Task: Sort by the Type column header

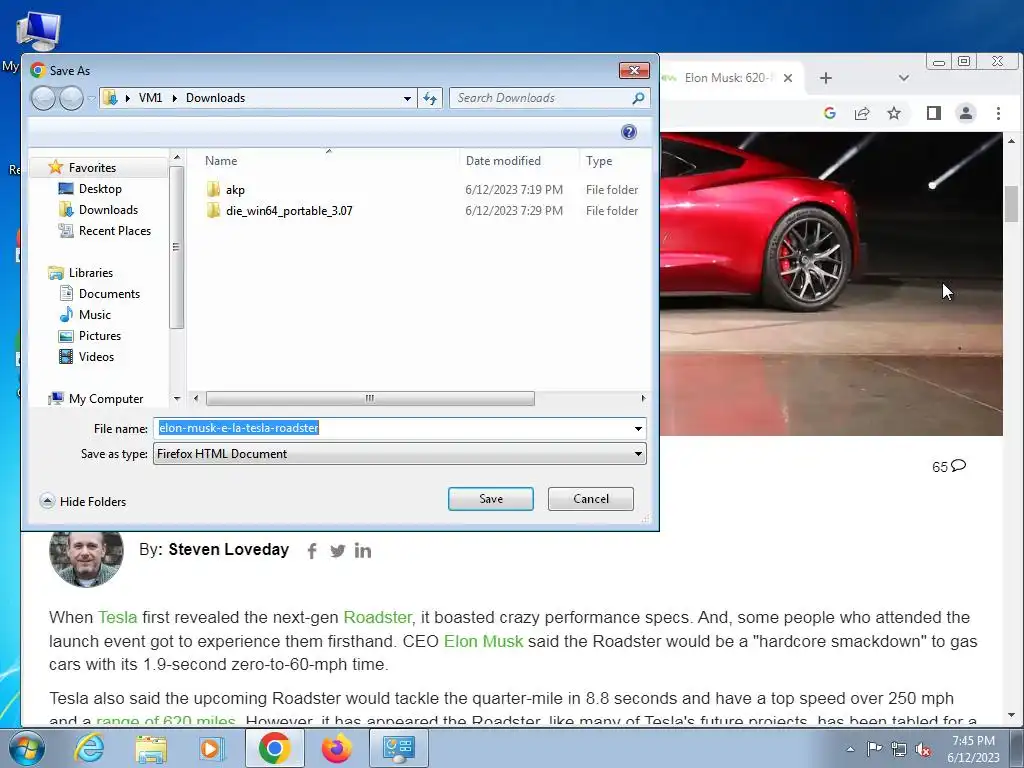Action: coord(599,161)
